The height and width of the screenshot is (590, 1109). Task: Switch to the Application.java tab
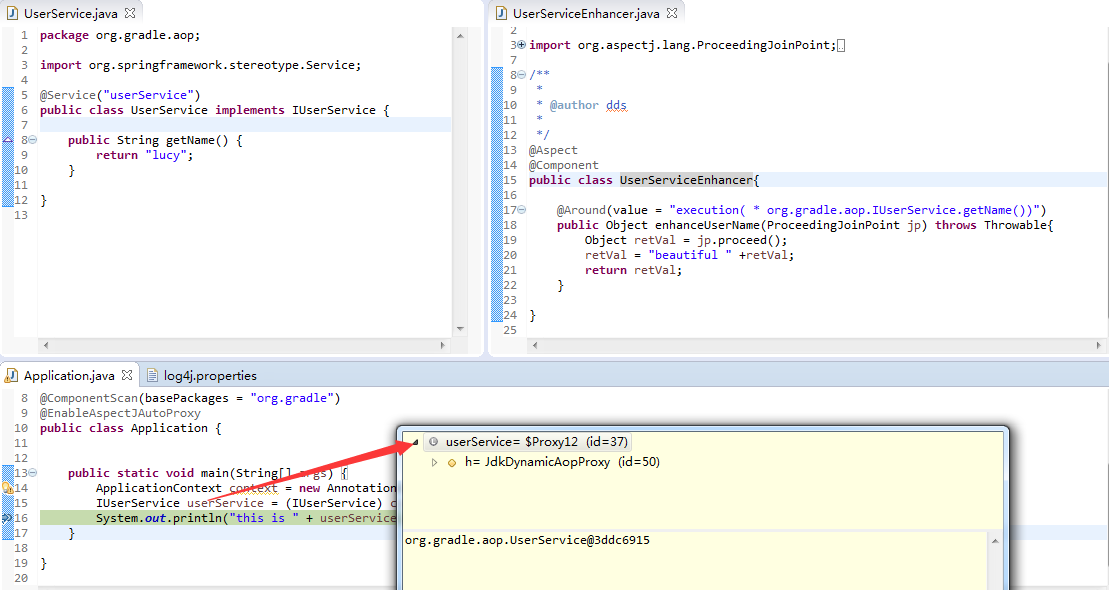coord(69,376)
